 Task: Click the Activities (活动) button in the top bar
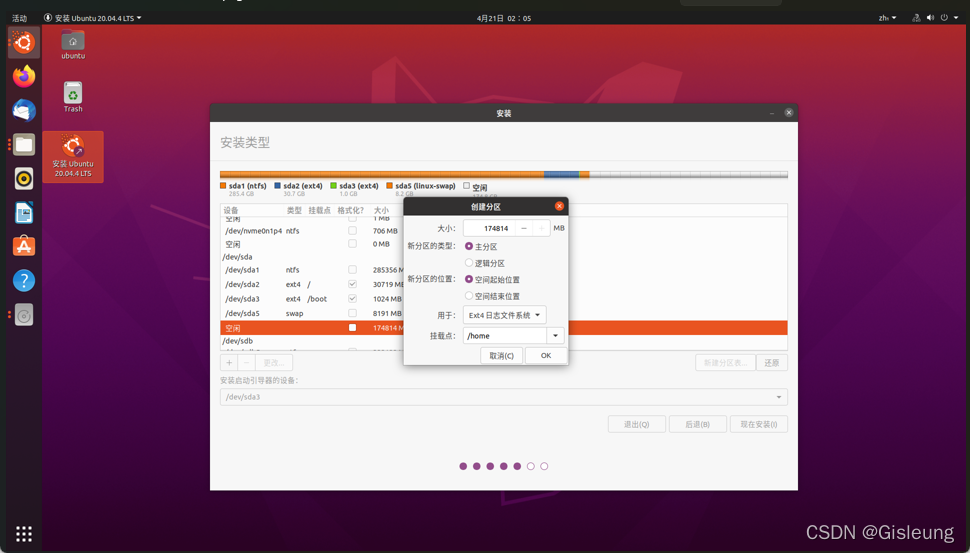(20, 18)
